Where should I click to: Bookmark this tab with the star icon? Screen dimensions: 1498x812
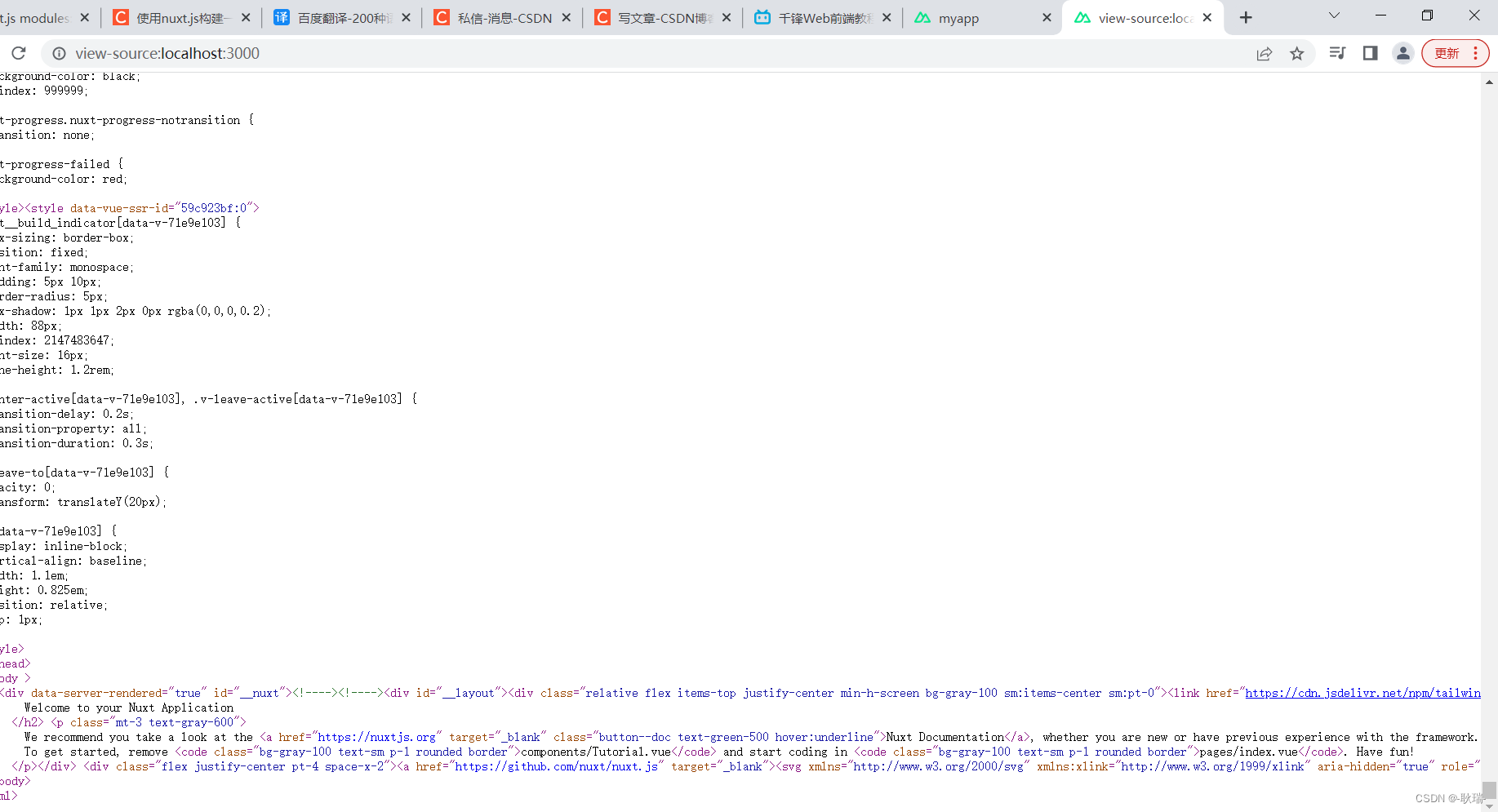(1297, 53)
